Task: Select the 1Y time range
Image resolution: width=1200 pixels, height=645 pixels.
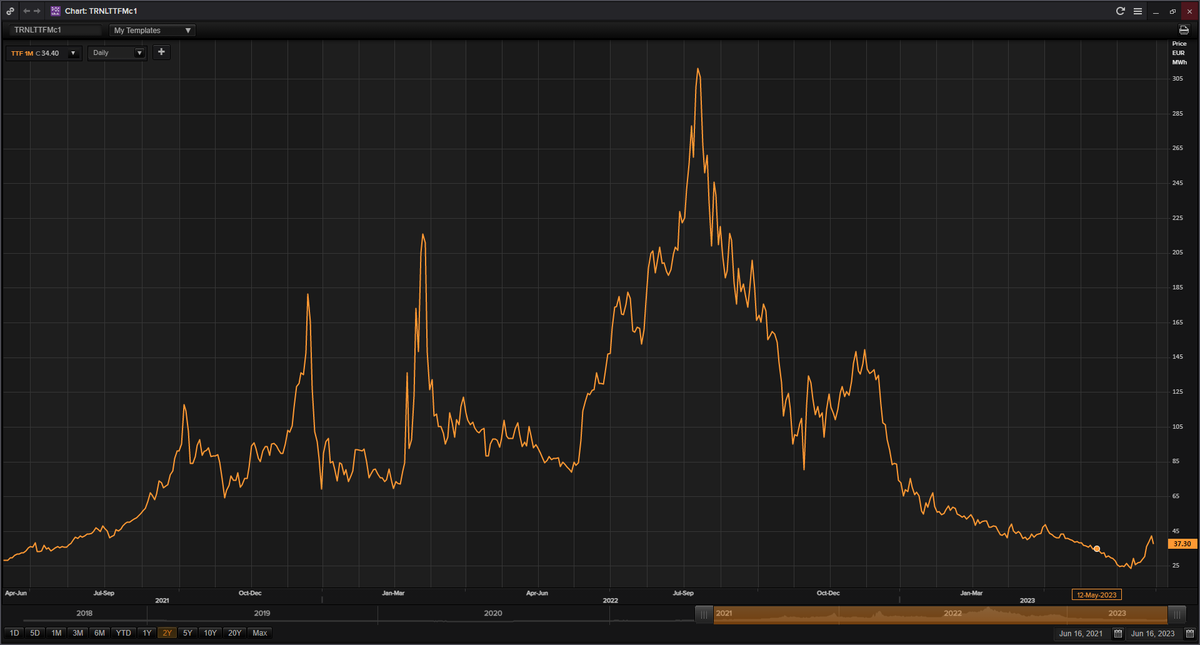Action: 147,633
